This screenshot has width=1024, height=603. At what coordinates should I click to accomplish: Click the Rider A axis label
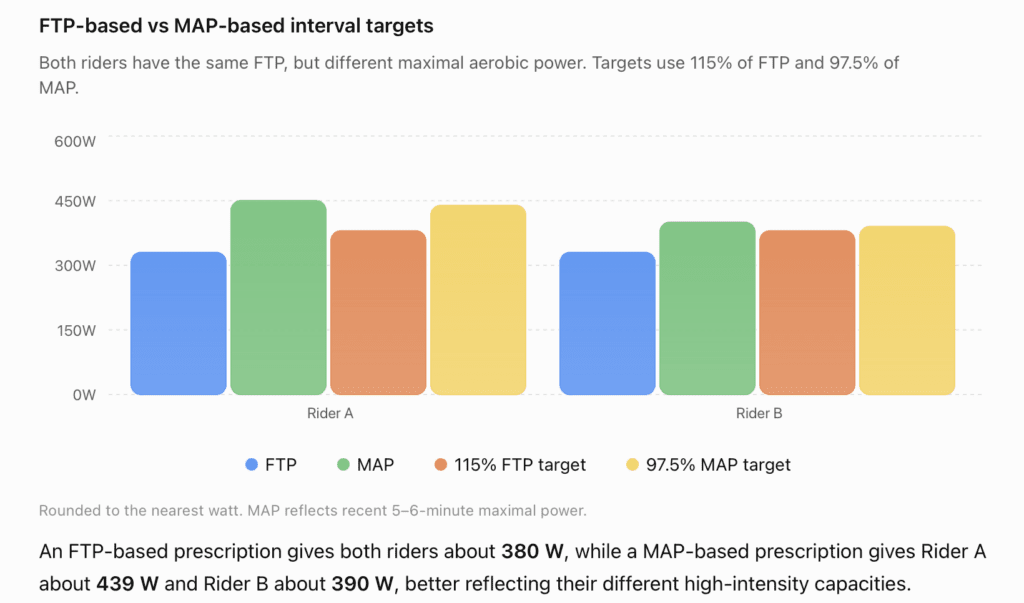[330, 414]
